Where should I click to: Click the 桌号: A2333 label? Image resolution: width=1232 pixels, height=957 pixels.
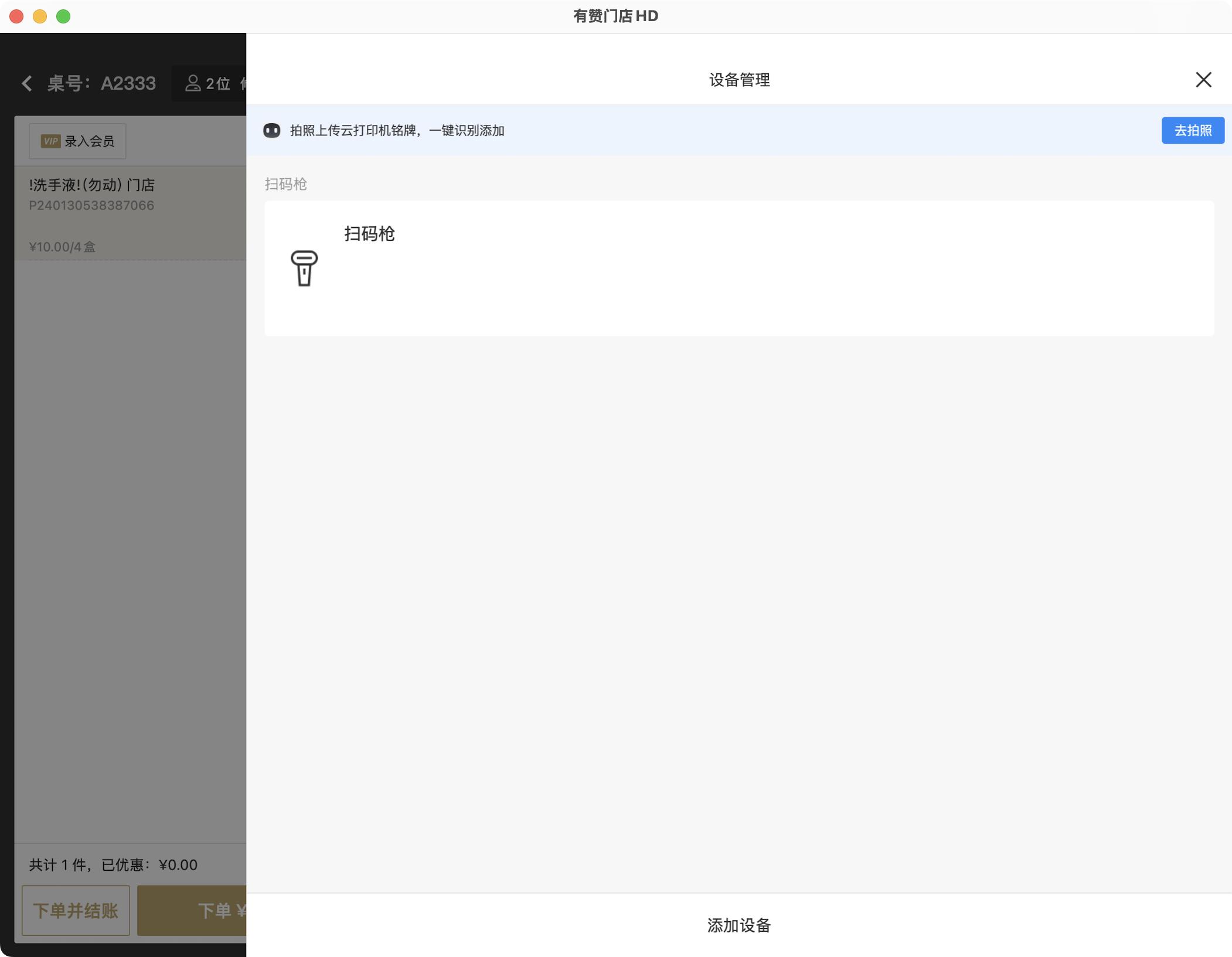tap(101, 83)
